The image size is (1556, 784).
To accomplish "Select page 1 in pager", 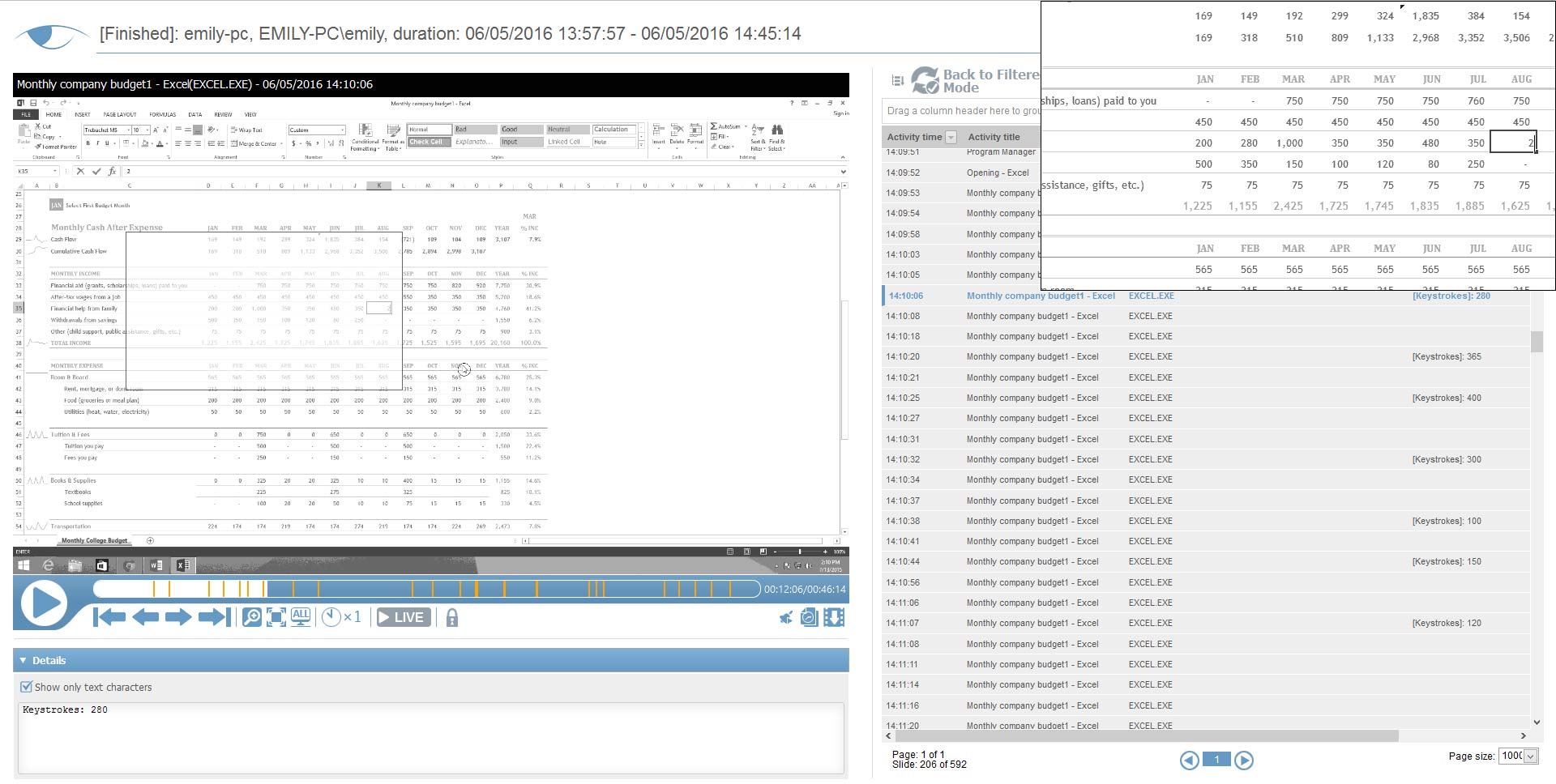I will click(1216, 760).
